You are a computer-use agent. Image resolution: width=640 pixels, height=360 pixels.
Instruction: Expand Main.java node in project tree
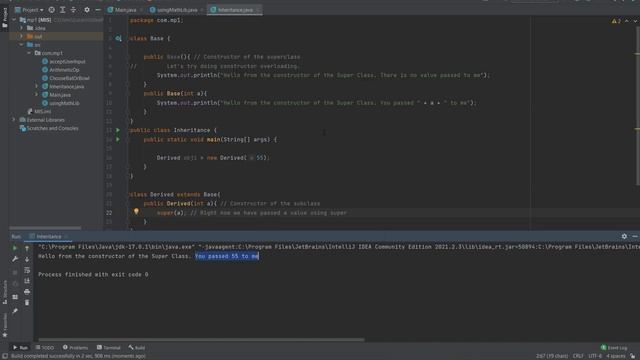[36, 95]
